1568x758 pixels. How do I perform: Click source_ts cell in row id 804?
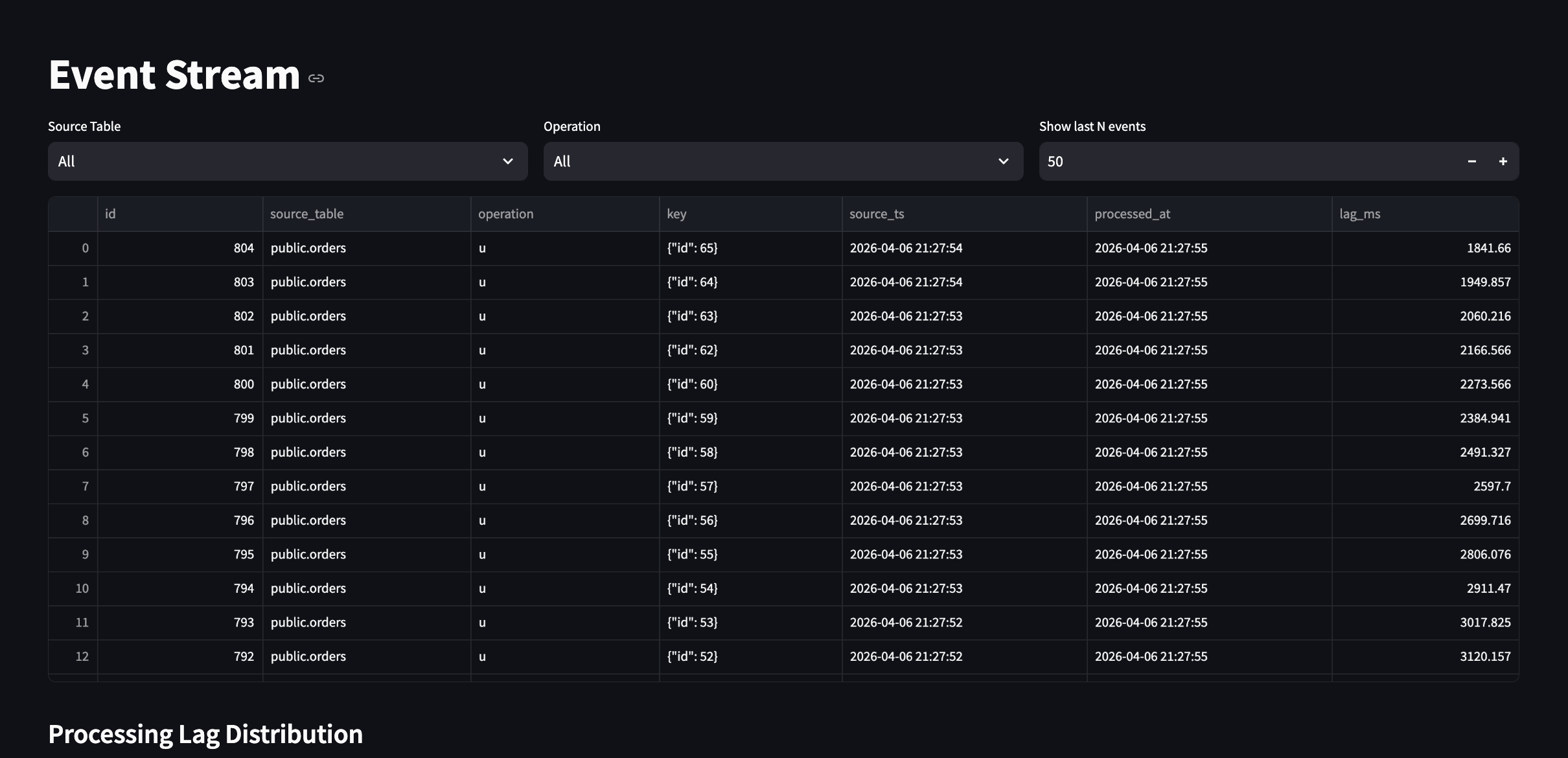(964, 248)
